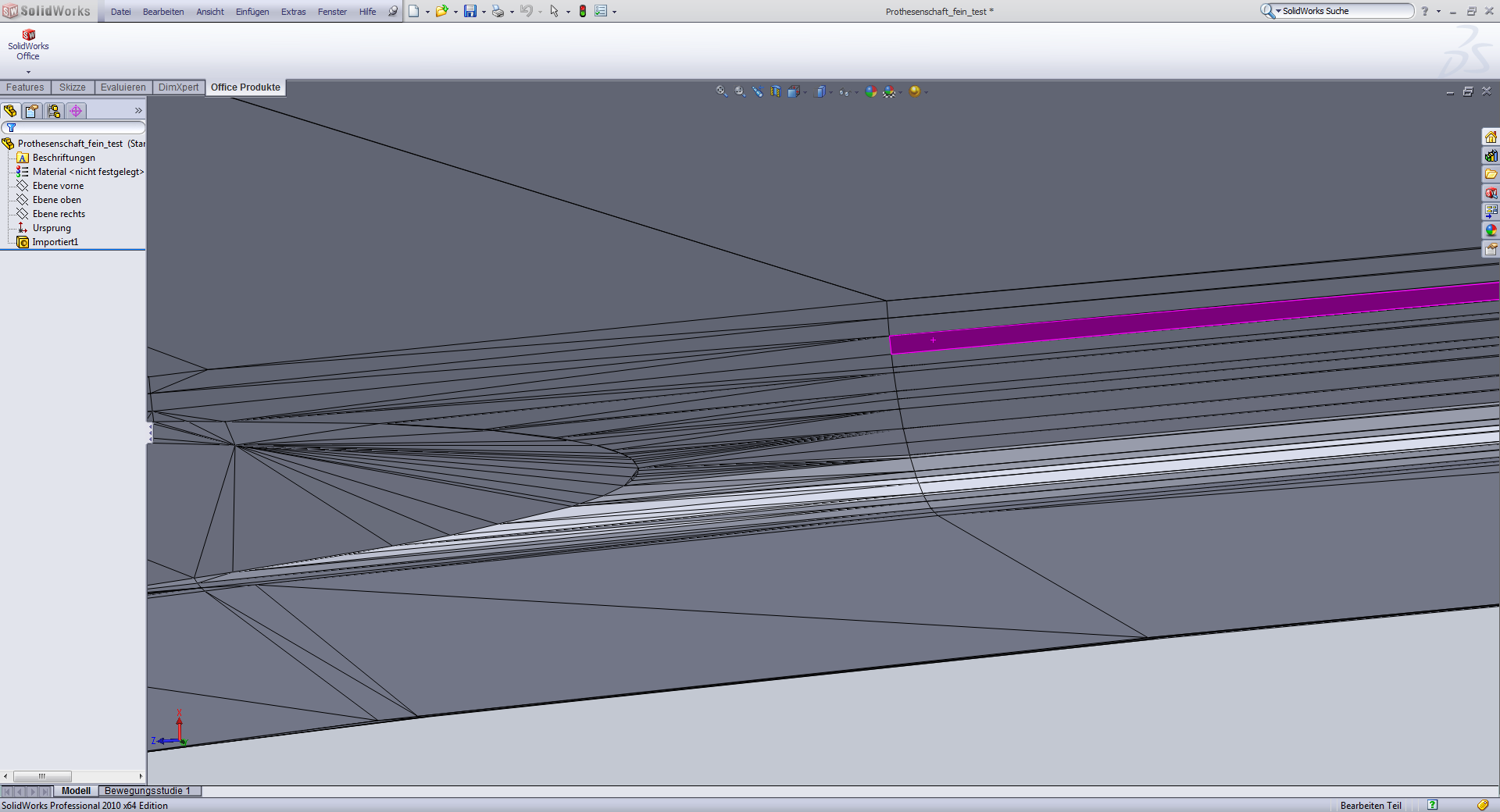Open the Einfügen menu
The image size is (1500, 812).
(x=252, y=12)
